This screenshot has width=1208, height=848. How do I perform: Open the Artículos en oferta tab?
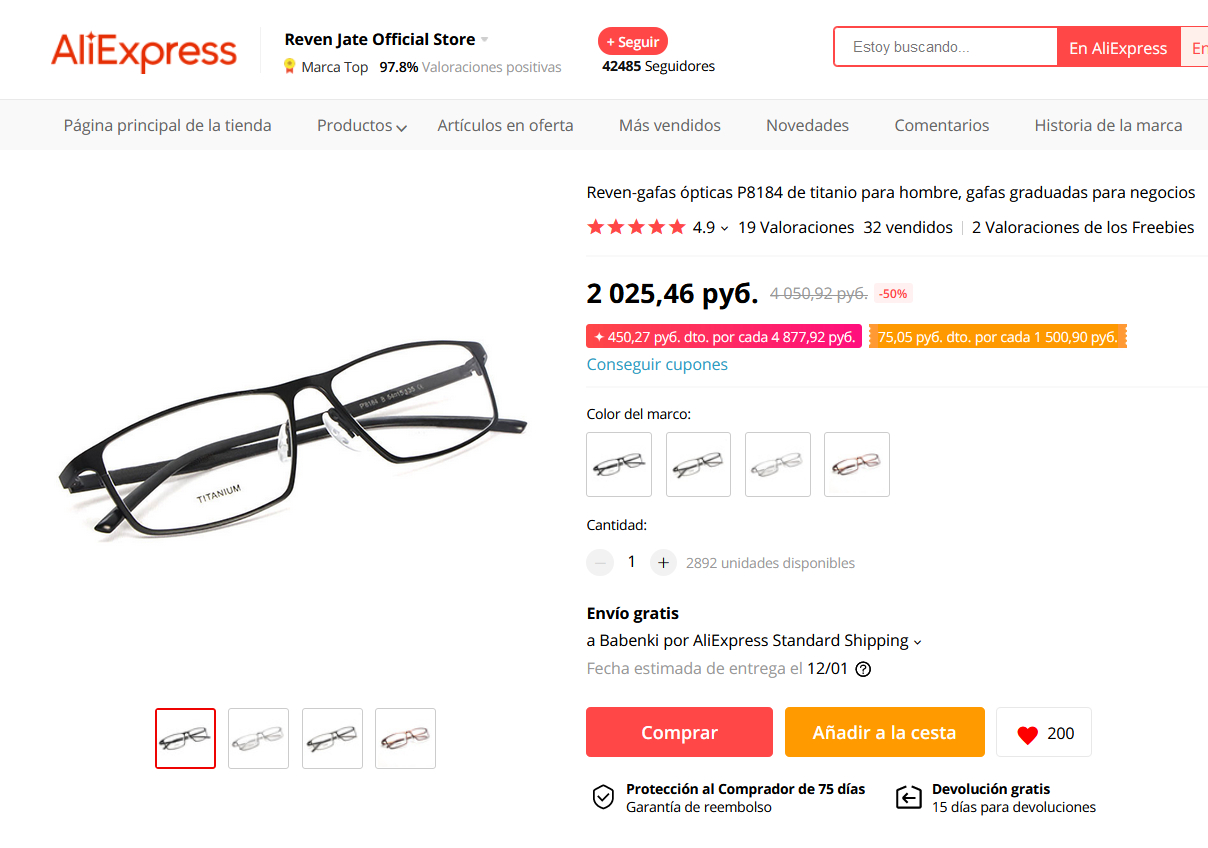click(x=505, y=126)
